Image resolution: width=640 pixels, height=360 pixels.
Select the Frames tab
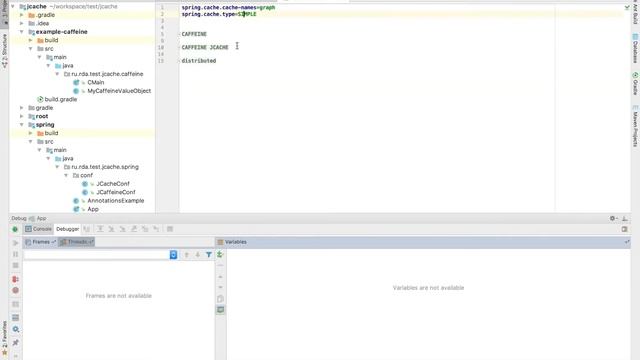coord(40,242)
